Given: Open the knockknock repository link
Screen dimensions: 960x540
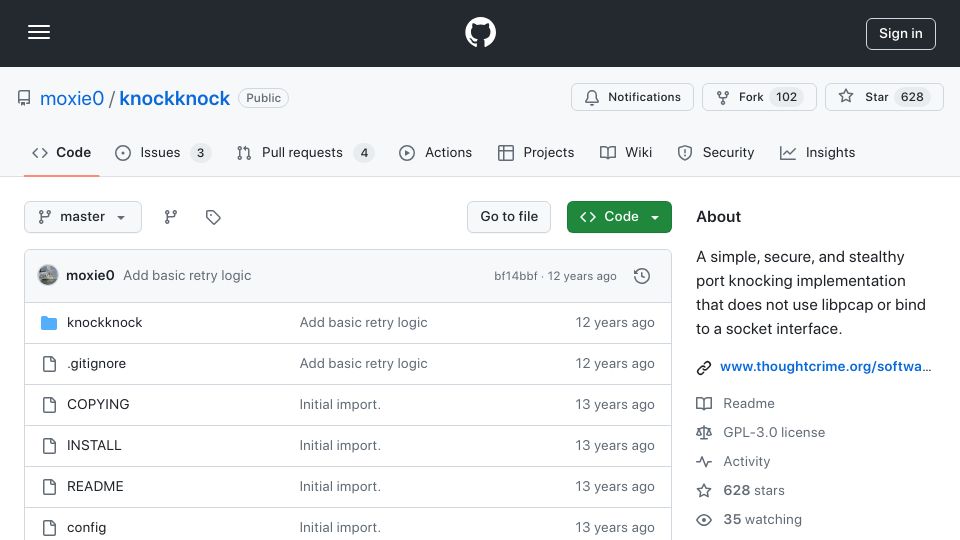Looking at the screenshot, I should [174, 98].
